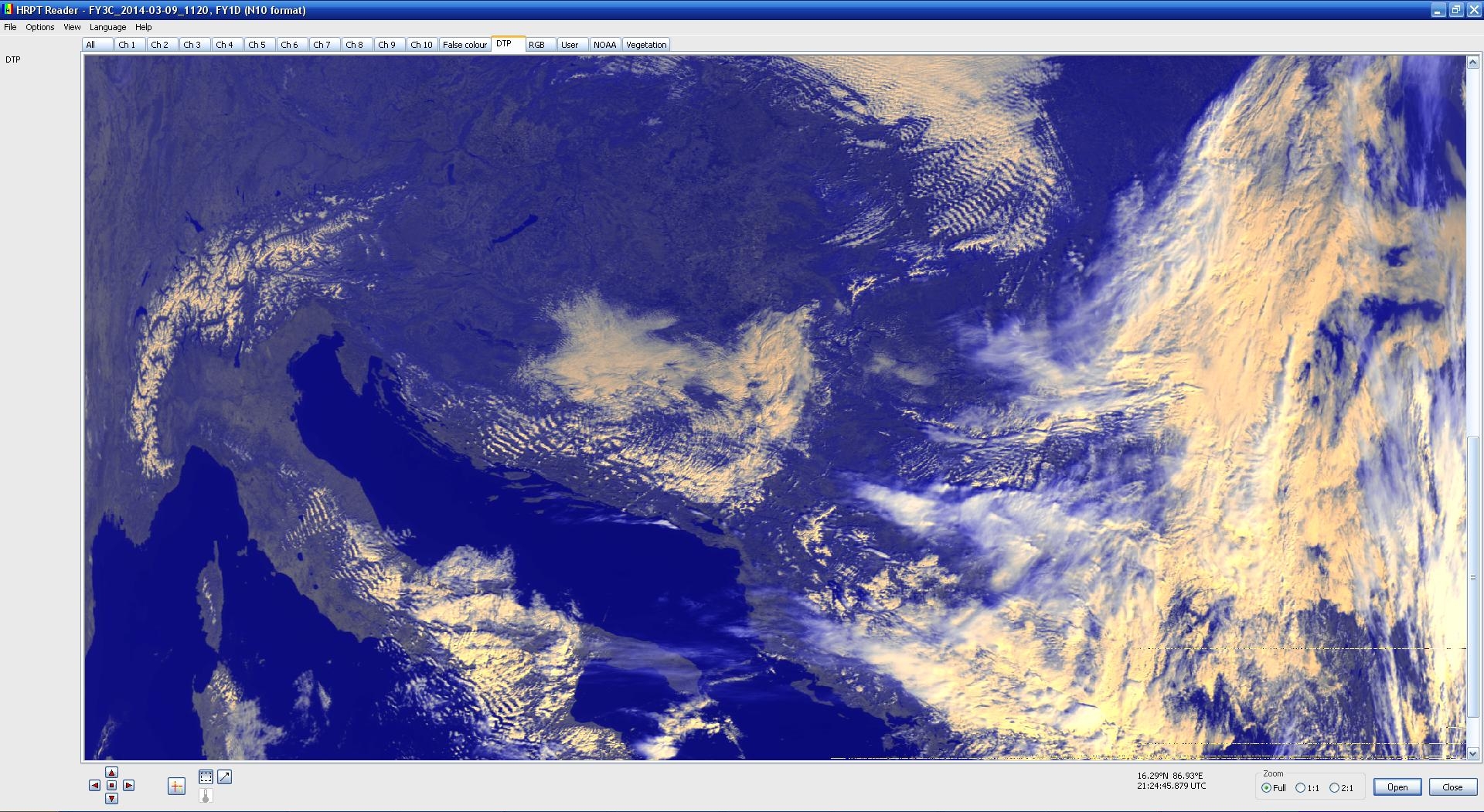
Task: Click the greyed thermometer temperature tool
Action: click(x=206, y=795)
